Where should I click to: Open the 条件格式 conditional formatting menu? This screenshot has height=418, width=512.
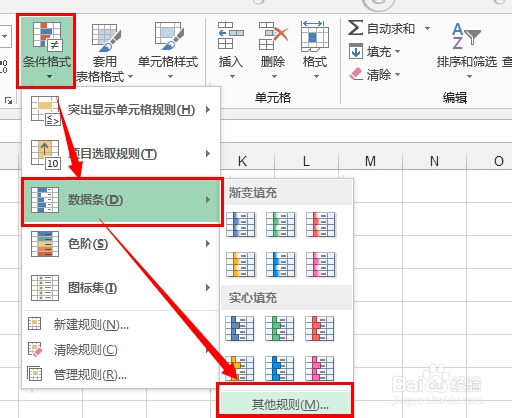(46, 51)
